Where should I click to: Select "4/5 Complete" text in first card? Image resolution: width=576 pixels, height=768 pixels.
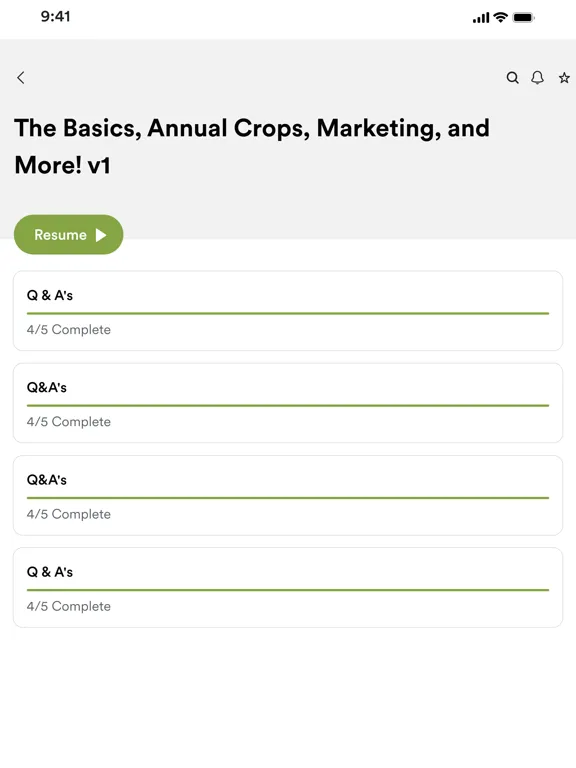click(x=69, y=330)
